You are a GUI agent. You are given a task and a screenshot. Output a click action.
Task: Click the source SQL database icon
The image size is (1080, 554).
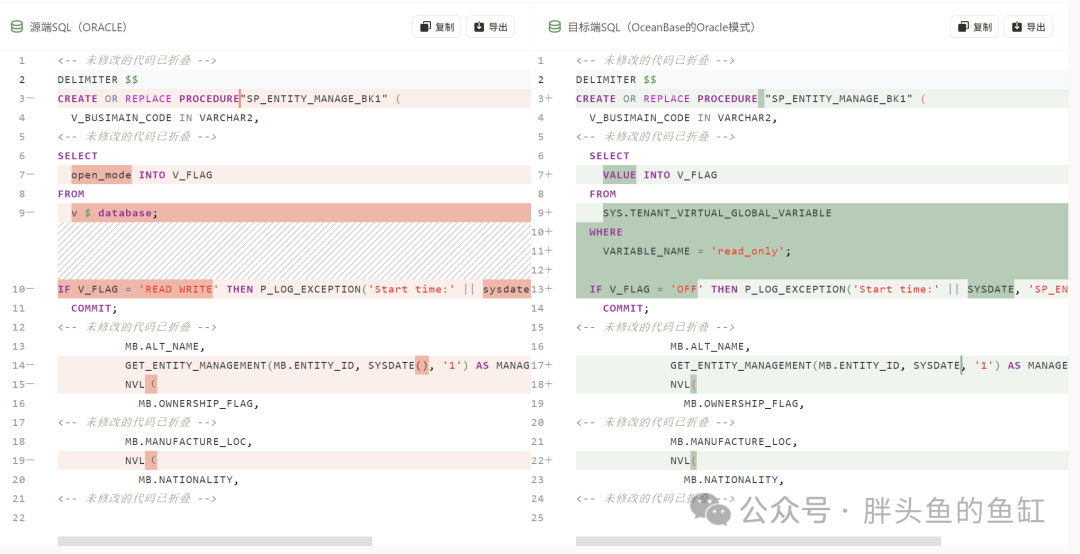[17, 27]
